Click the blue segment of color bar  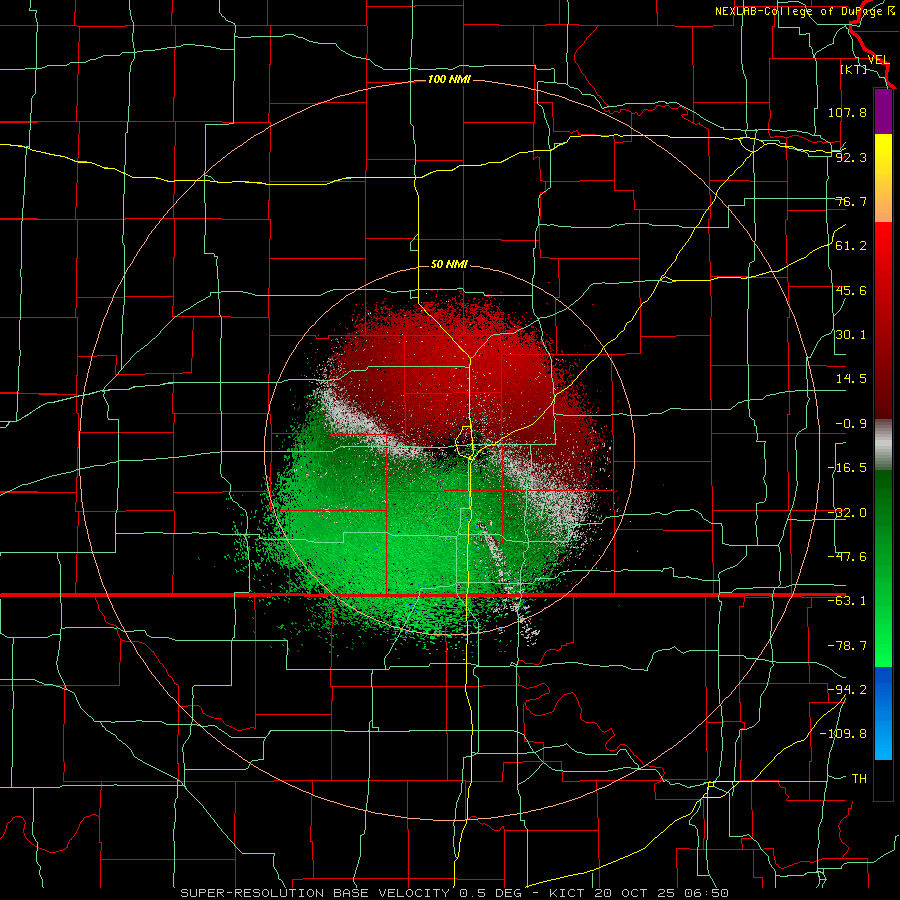tap(883, 713)
